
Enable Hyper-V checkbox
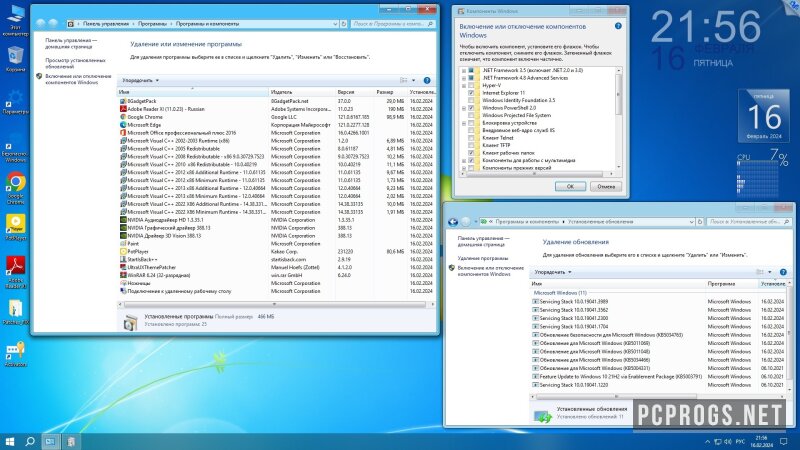point(471,85)
